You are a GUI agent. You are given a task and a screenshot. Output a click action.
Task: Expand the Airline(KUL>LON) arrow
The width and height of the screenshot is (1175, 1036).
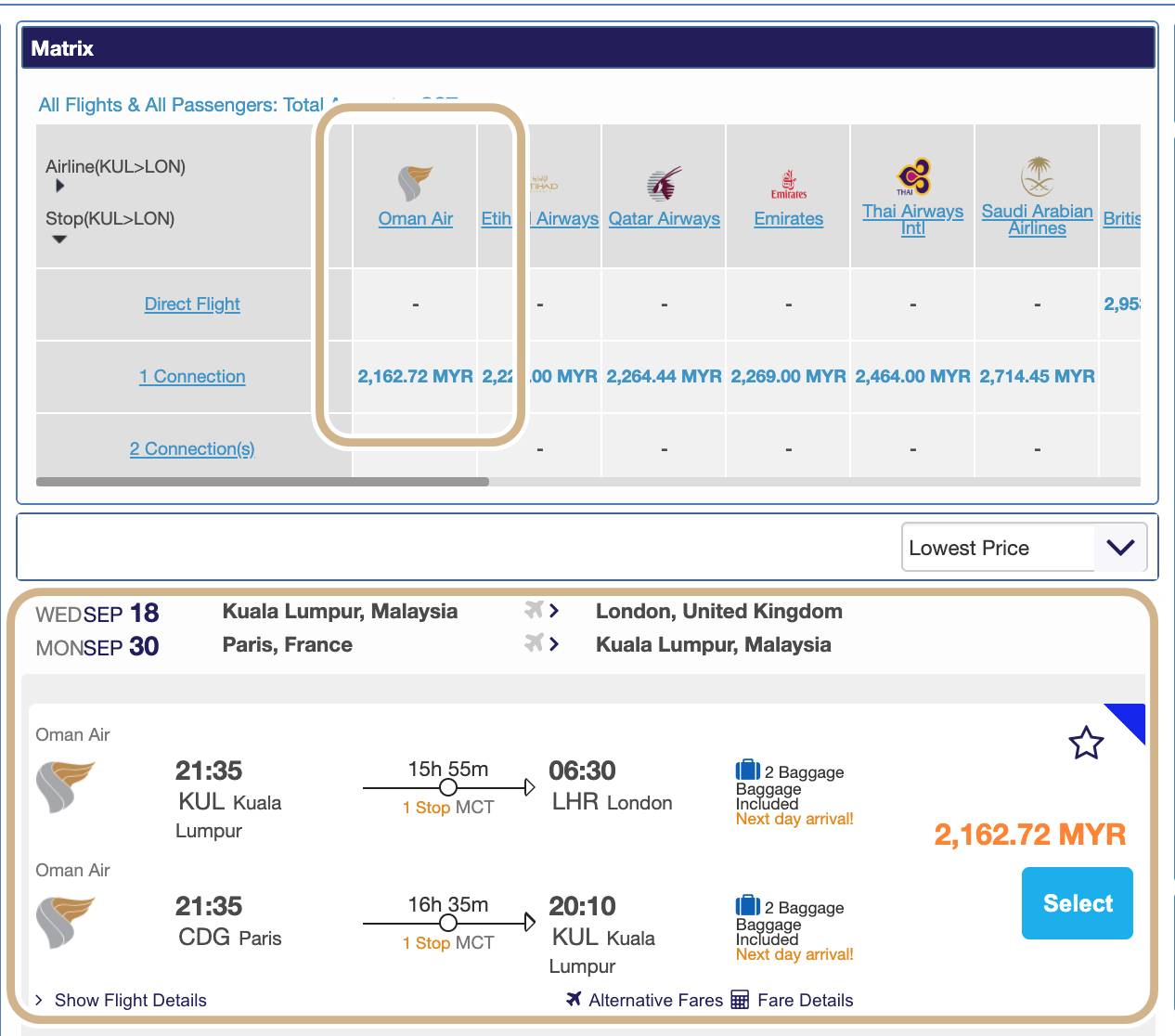(x=60, y=186)
